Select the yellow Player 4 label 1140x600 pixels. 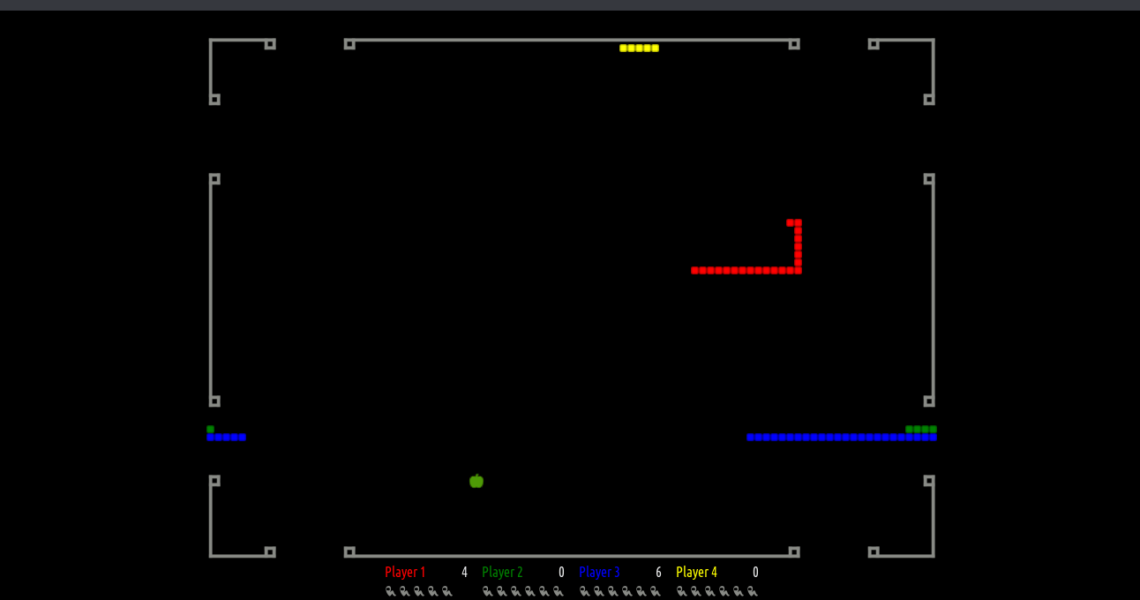click(696, 573)
